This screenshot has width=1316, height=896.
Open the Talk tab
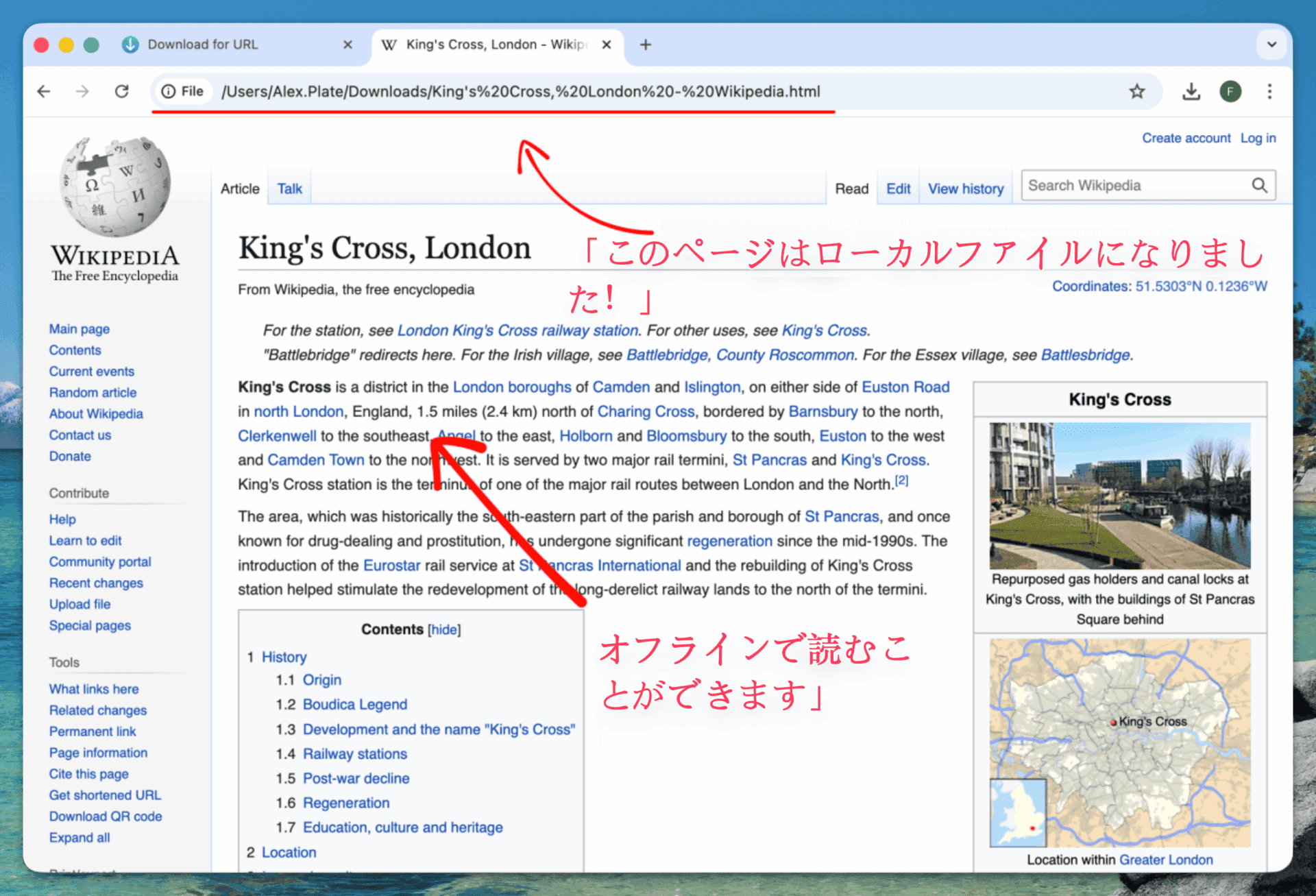(x=289, y=189)
